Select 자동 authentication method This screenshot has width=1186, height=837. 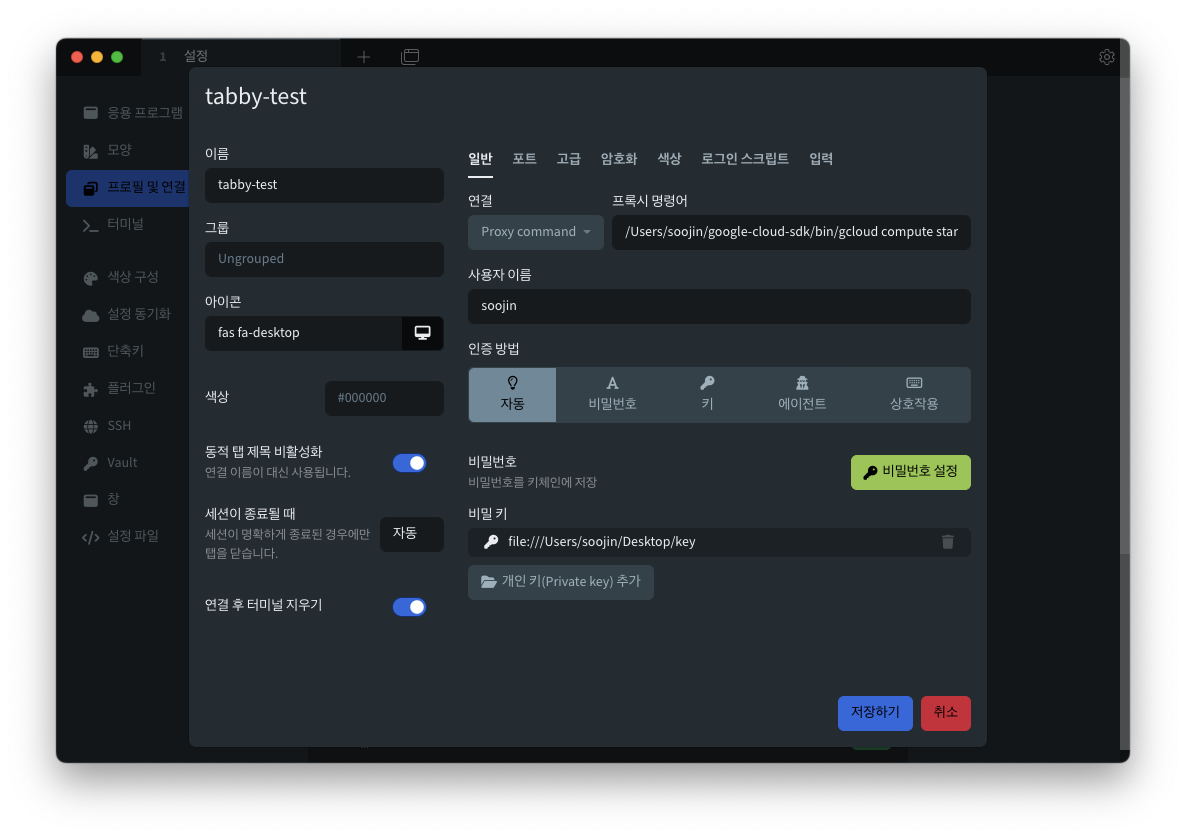coord(512,395)
